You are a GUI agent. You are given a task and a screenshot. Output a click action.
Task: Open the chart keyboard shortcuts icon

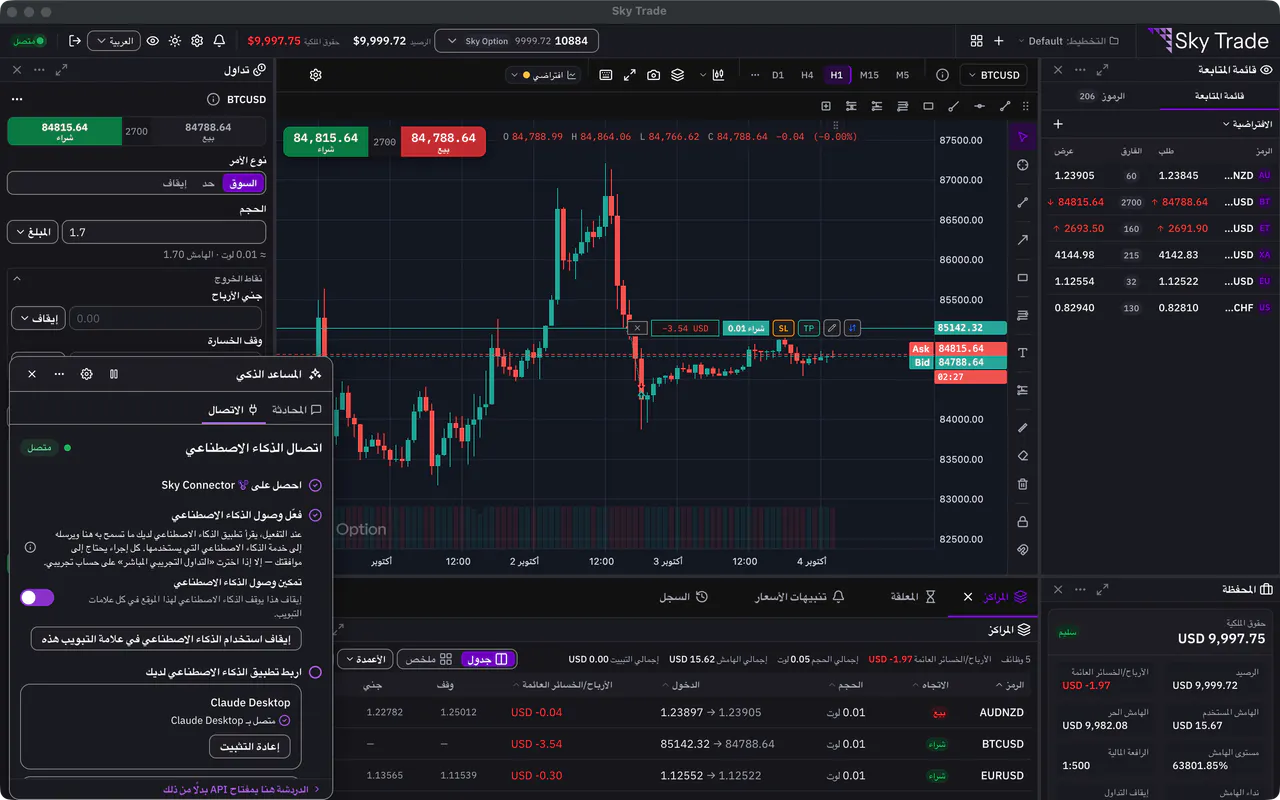click(605, 75)
